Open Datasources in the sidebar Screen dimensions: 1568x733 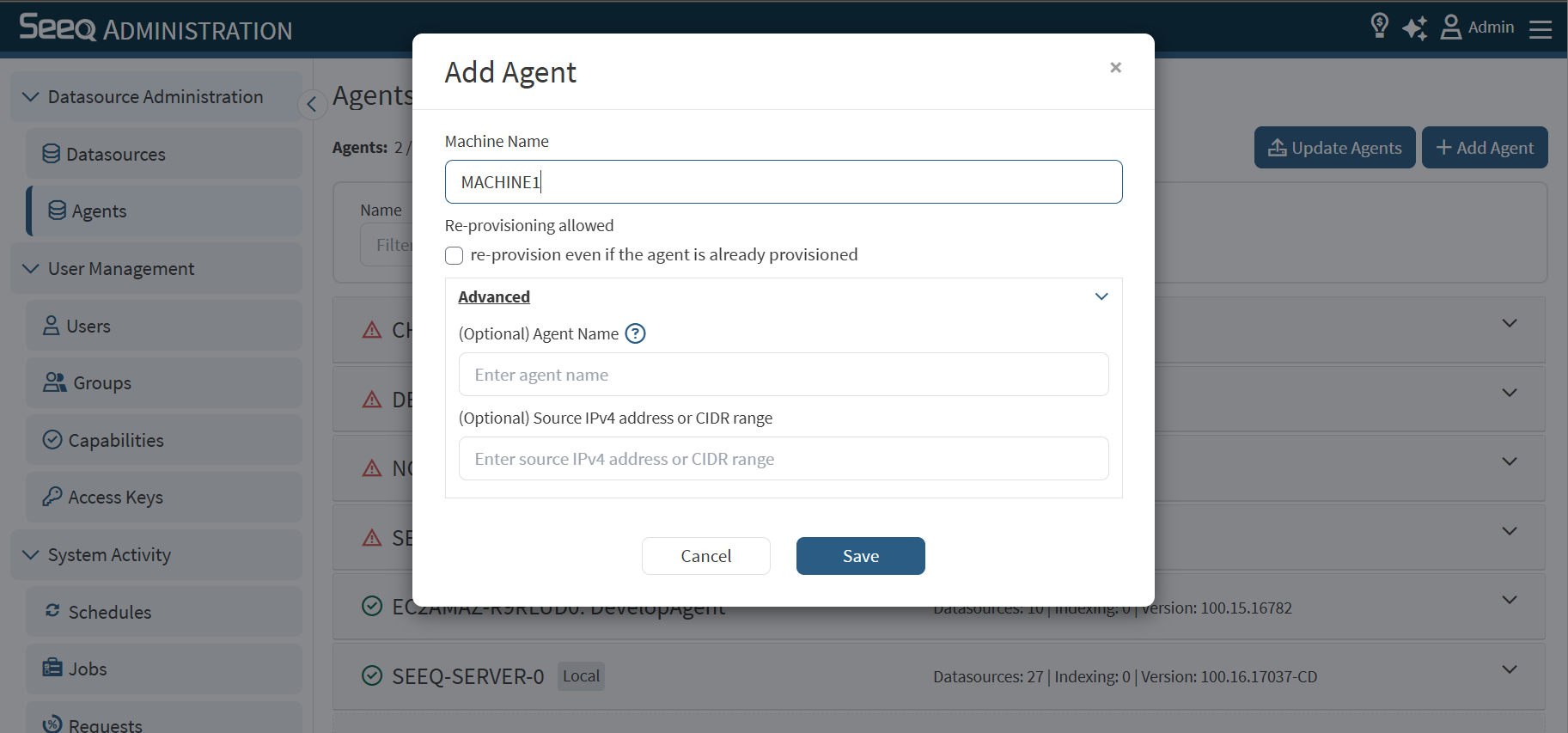(115, 155)
